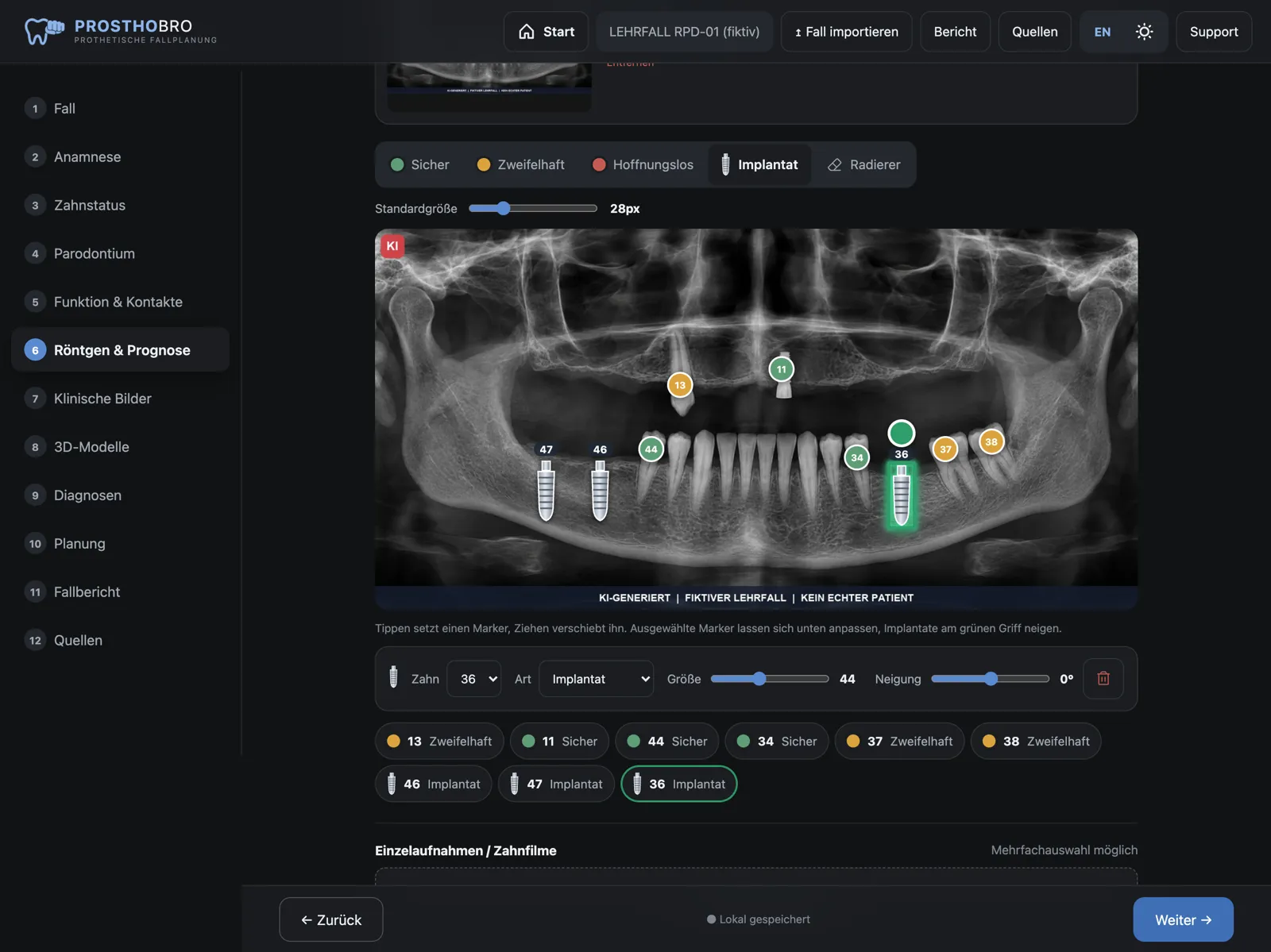The height and width of the screenshot is (952, 1271).
Task: Grab the green tilt handle above implant 36
Action: click(x=902, y=434)
